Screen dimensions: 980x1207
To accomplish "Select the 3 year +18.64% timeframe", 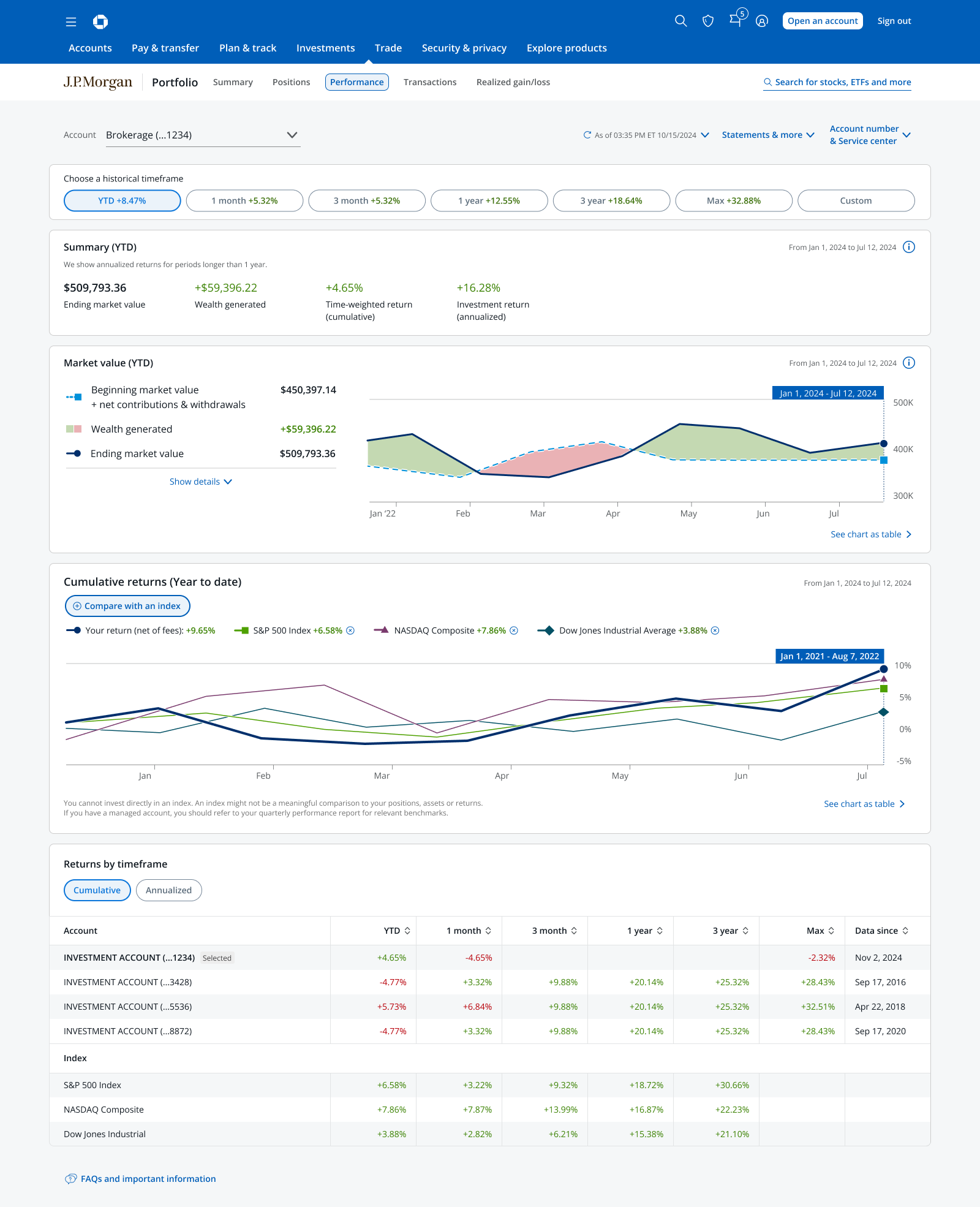I will tap(611, 200).
